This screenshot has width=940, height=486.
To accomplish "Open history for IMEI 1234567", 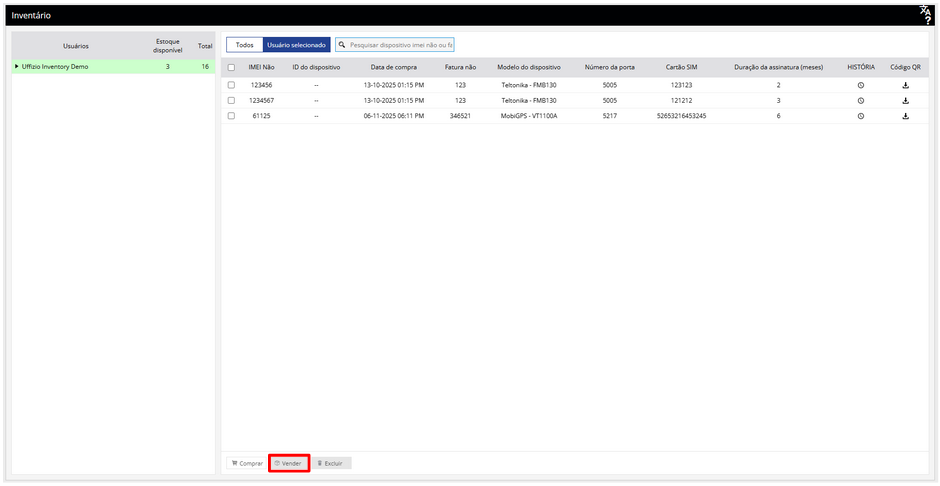I will pyautogui.click(x=860, y=101).
